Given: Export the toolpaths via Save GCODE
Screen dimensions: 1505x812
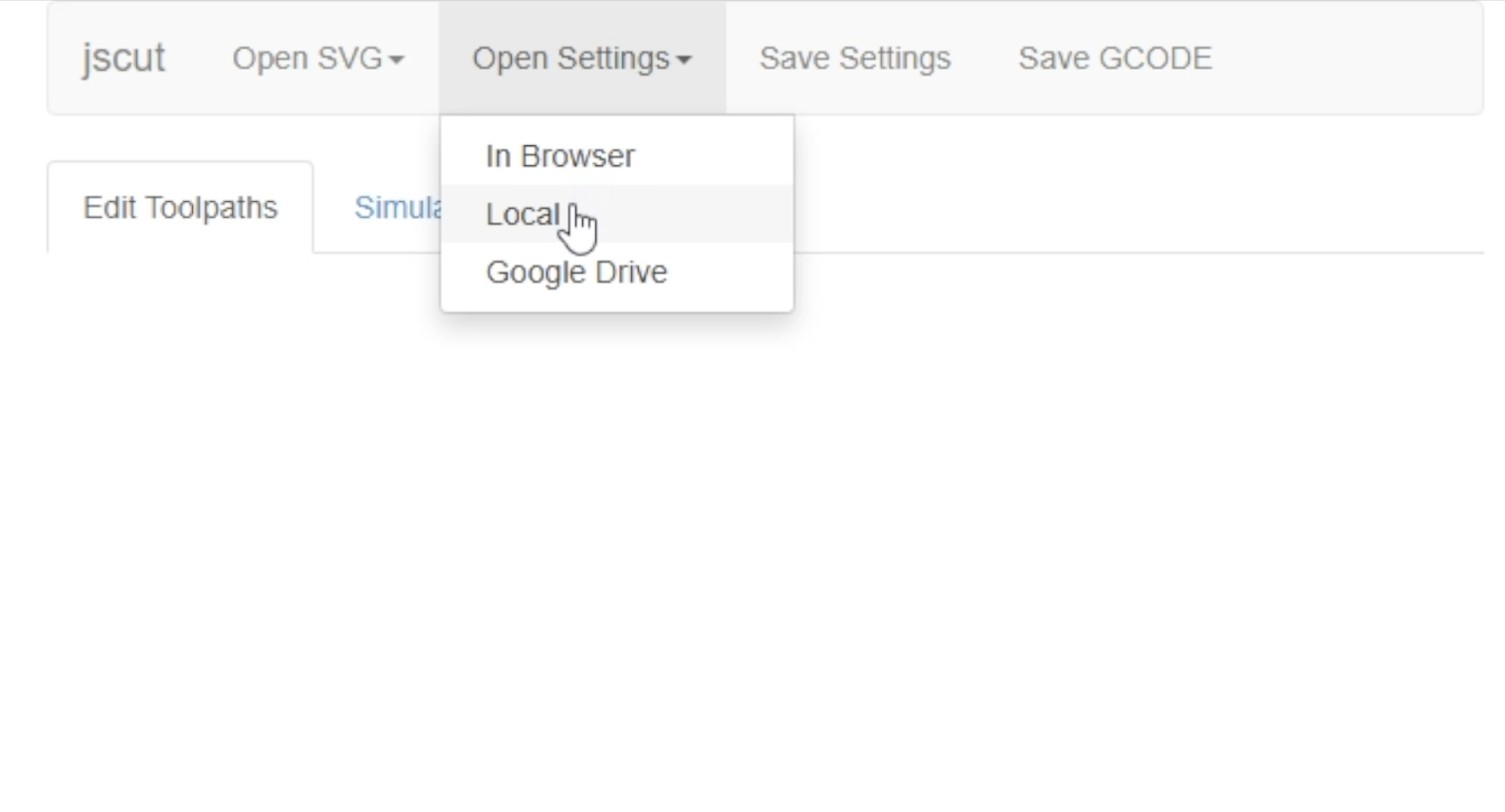Looking at the screenshot, I should pyautogui.click(x=1115, y=59).
